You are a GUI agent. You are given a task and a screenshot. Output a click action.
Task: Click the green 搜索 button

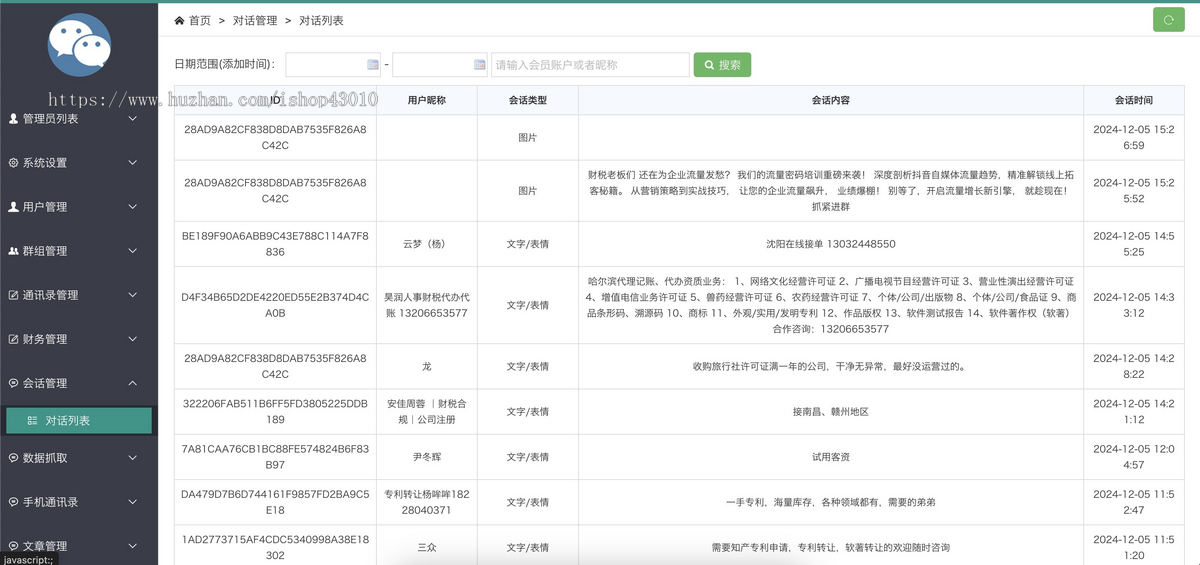(x=722, y=65)
